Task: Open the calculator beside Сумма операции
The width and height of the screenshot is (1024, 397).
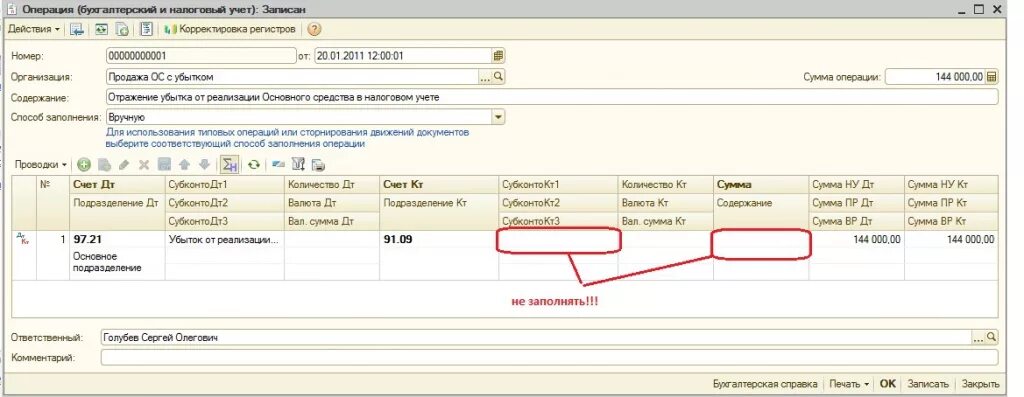Action: tap(992, 76)
